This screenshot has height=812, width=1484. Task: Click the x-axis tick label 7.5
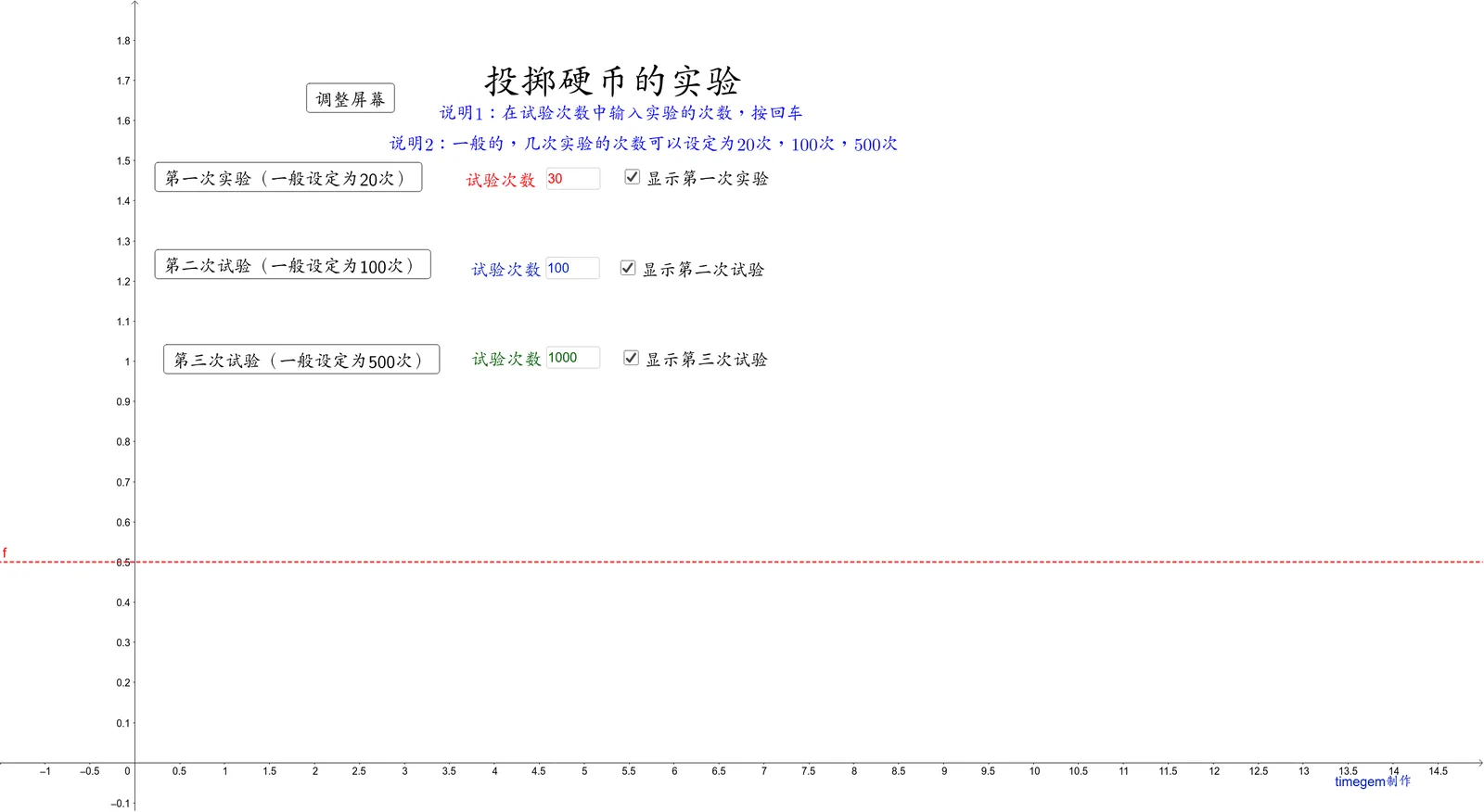808,771
